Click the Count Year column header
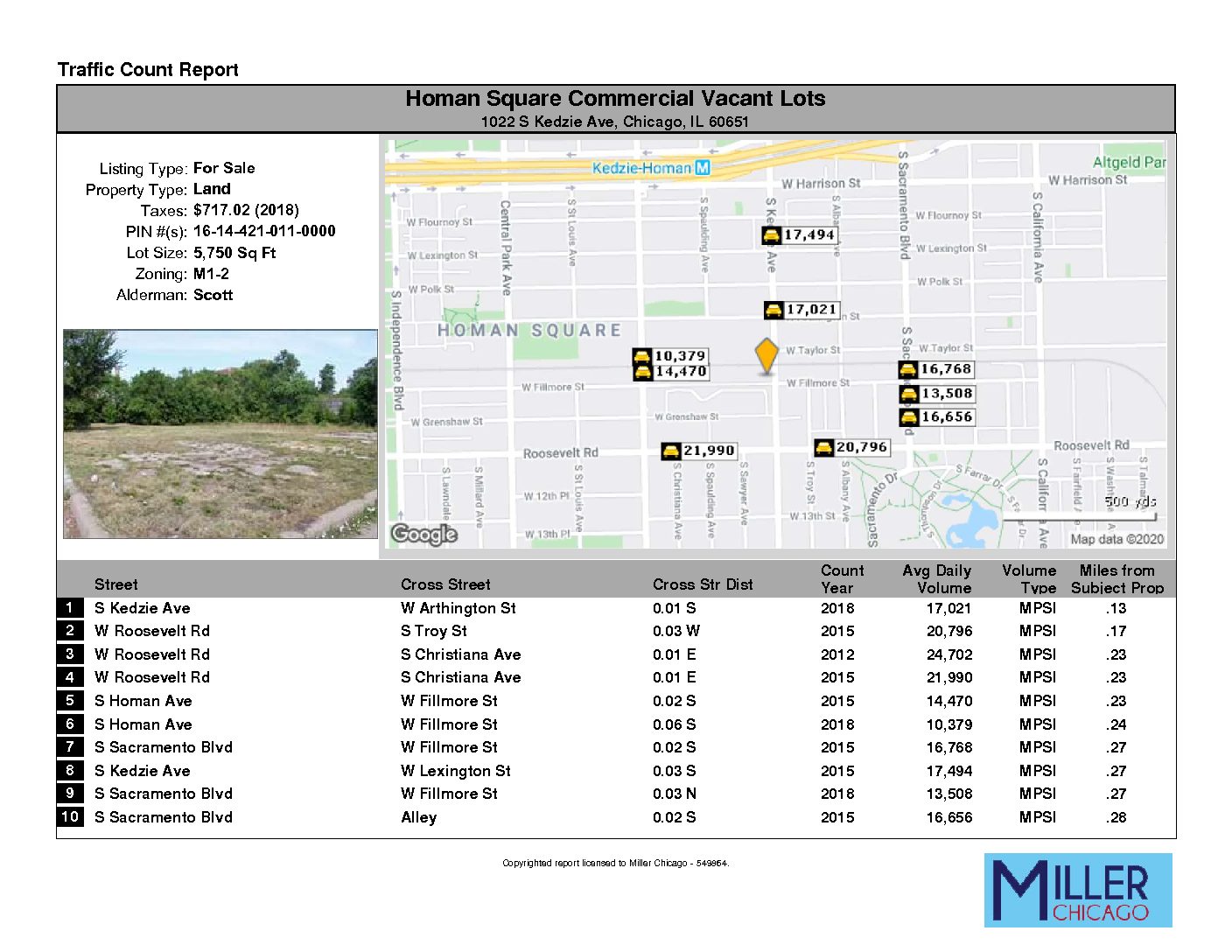This screenshot has width=1232, height=952. coord(842,579)
